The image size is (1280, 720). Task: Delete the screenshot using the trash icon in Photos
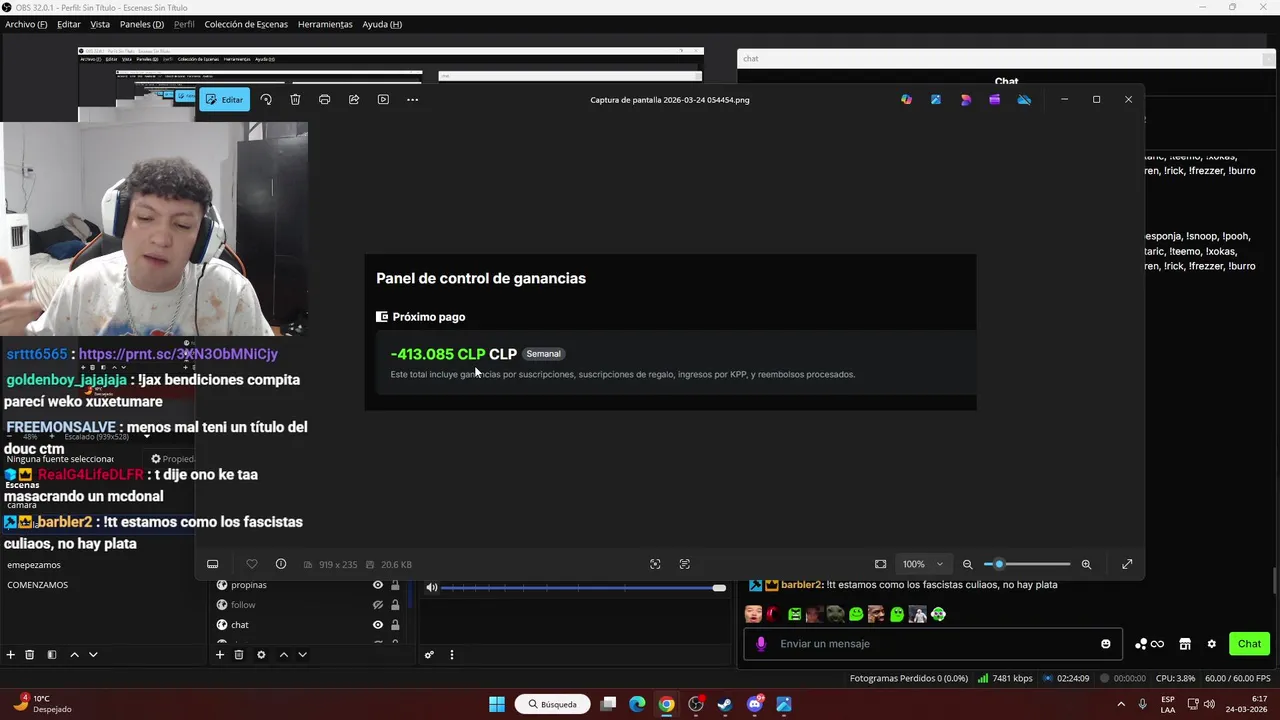click(295, 100)
